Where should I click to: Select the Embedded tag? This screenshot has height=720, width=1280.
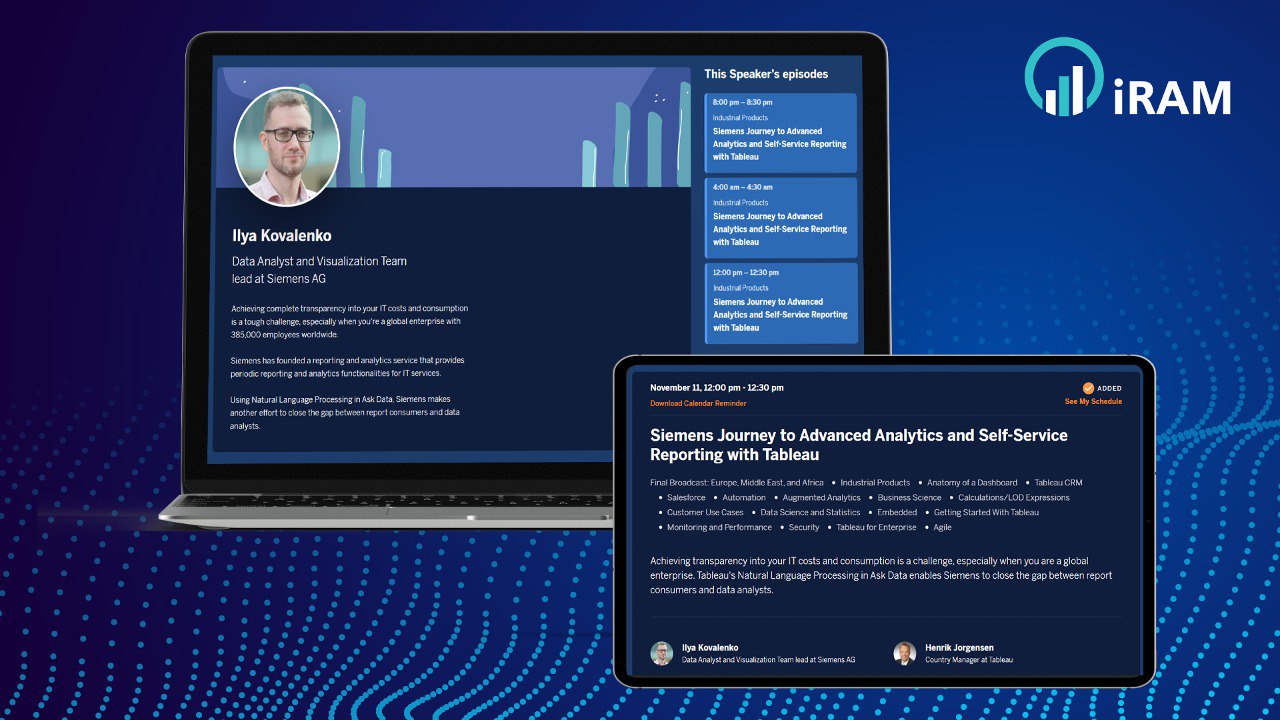click(897, 513)
